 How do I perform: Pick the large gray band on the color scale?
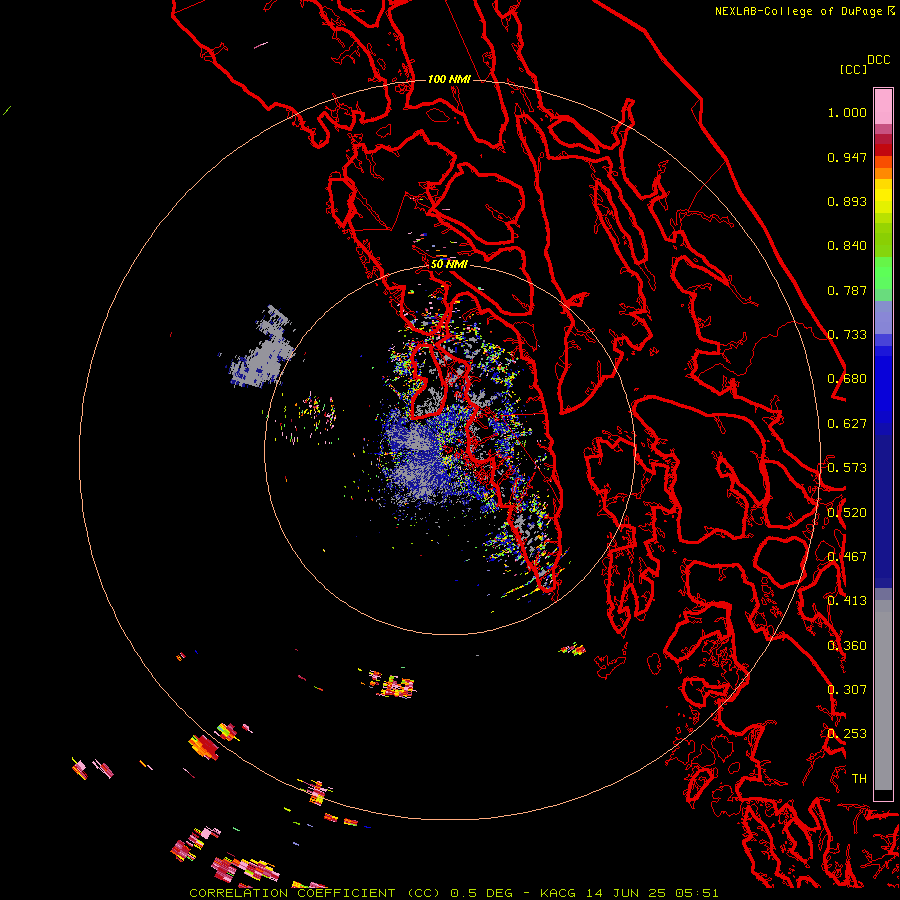883,700
